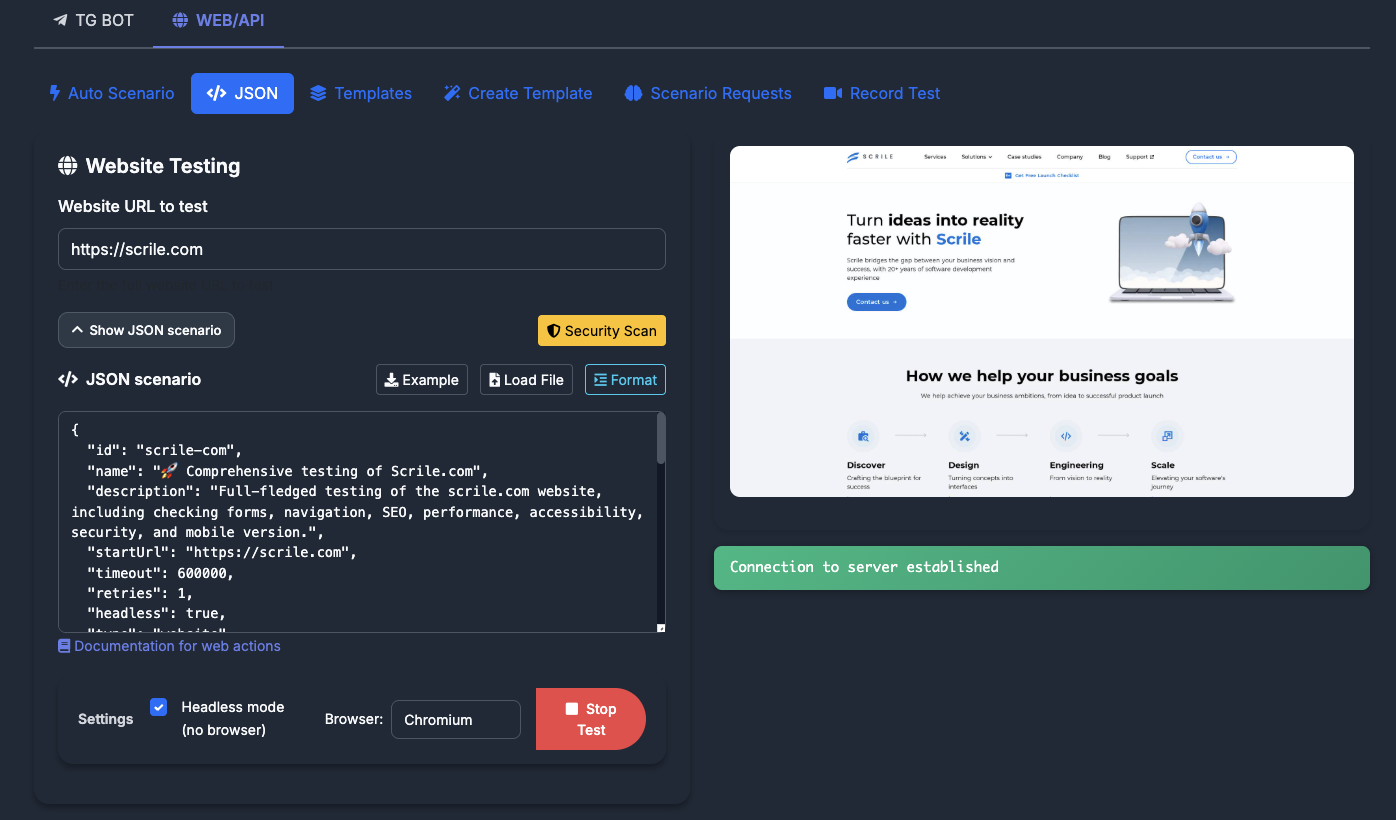Click the book icon next to documentation link
Screen dimensions: 1396x820
[x=64, y=646]
